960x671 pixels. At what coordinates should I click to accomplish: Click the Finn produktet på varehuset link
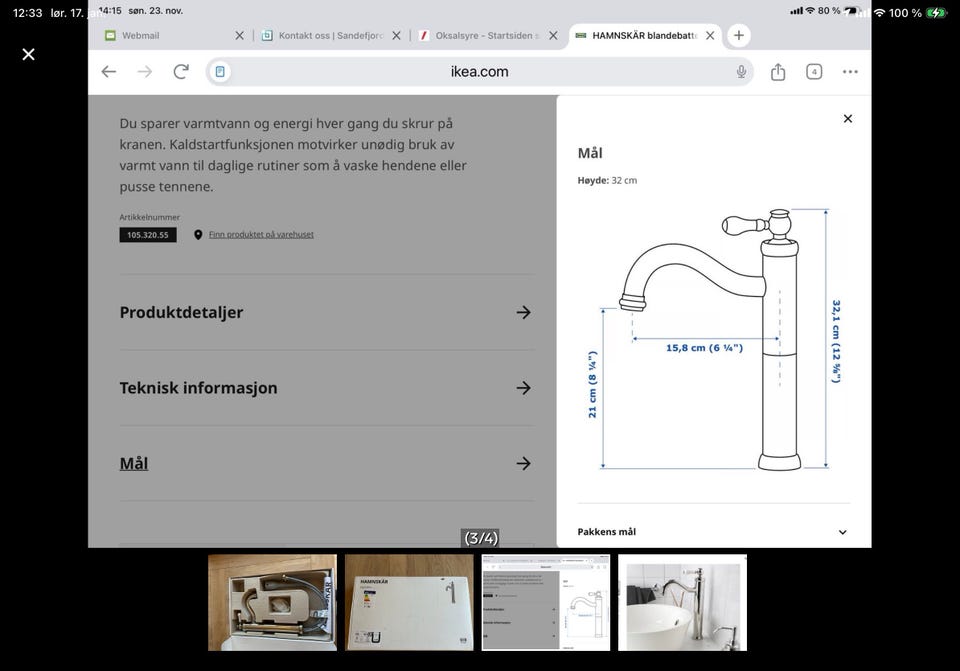pos(261,235)
